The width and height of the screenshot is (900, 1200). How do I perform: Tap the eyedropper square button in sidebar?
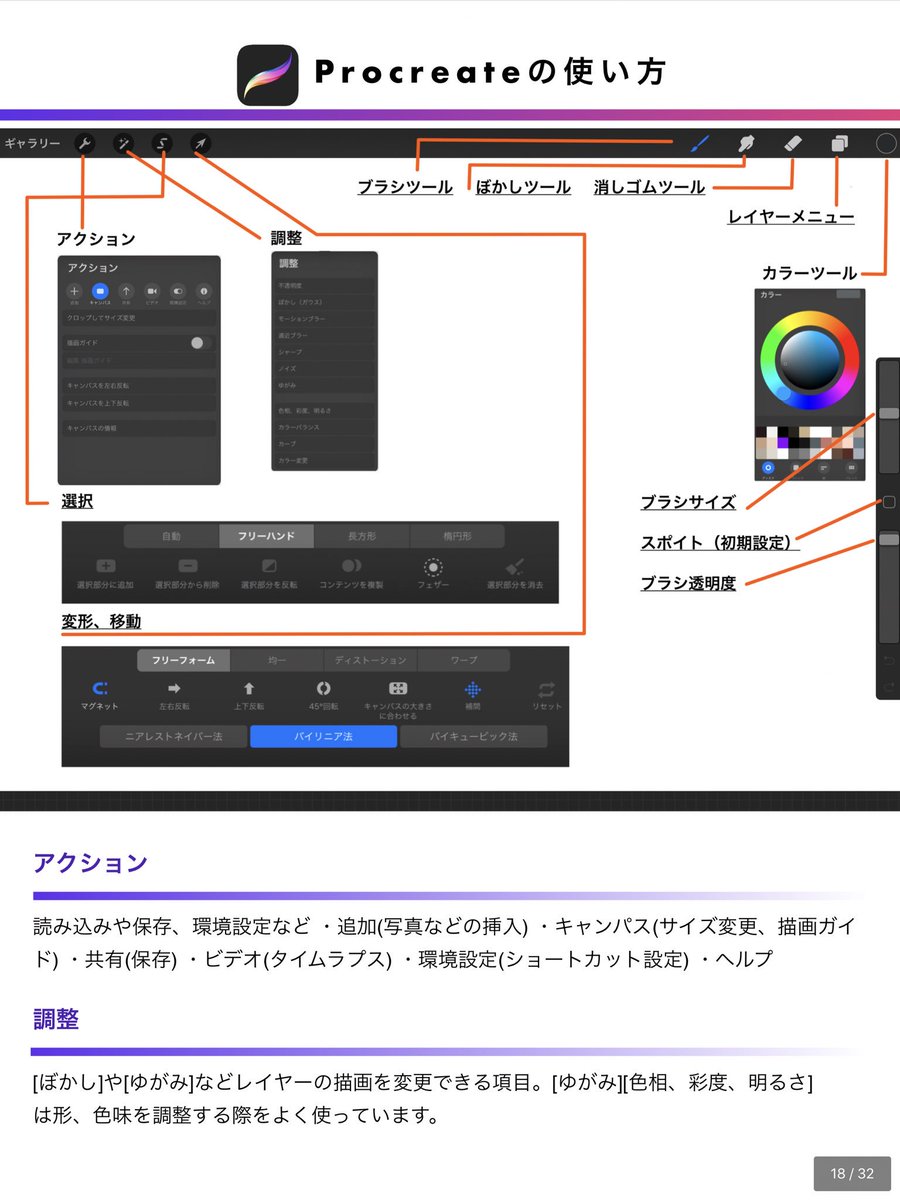coord(889,502)
